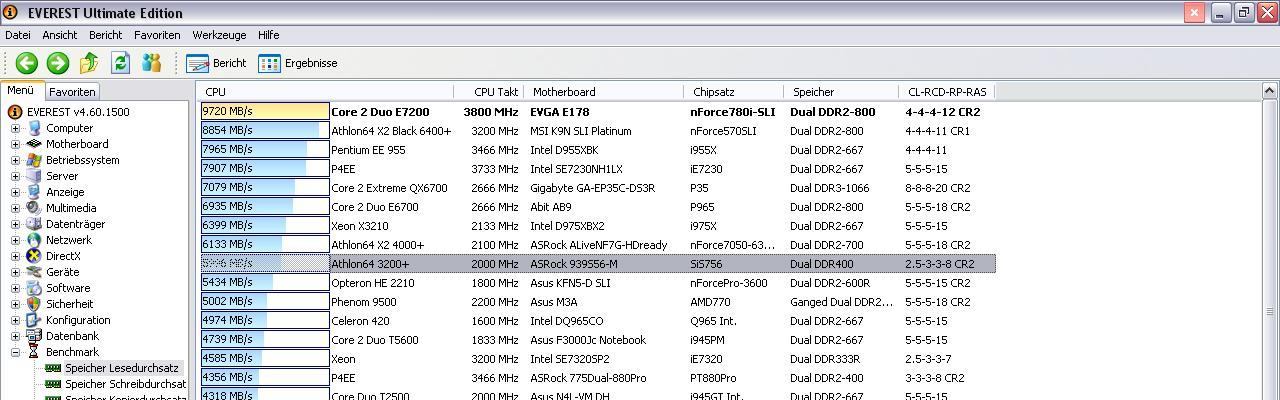The image size is (1280, 400).
Task: Select the Core 2 Extreme QX6700 row
Action: [597, 188]
